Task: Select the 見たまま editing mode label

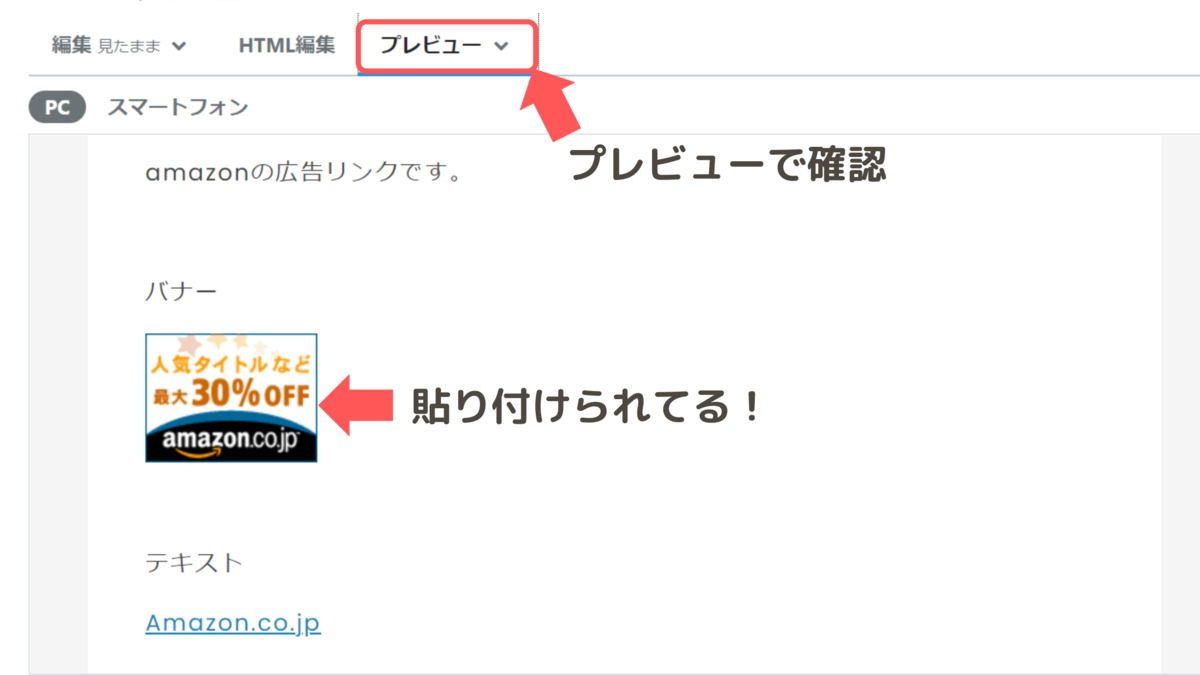Action: (130, 46)
